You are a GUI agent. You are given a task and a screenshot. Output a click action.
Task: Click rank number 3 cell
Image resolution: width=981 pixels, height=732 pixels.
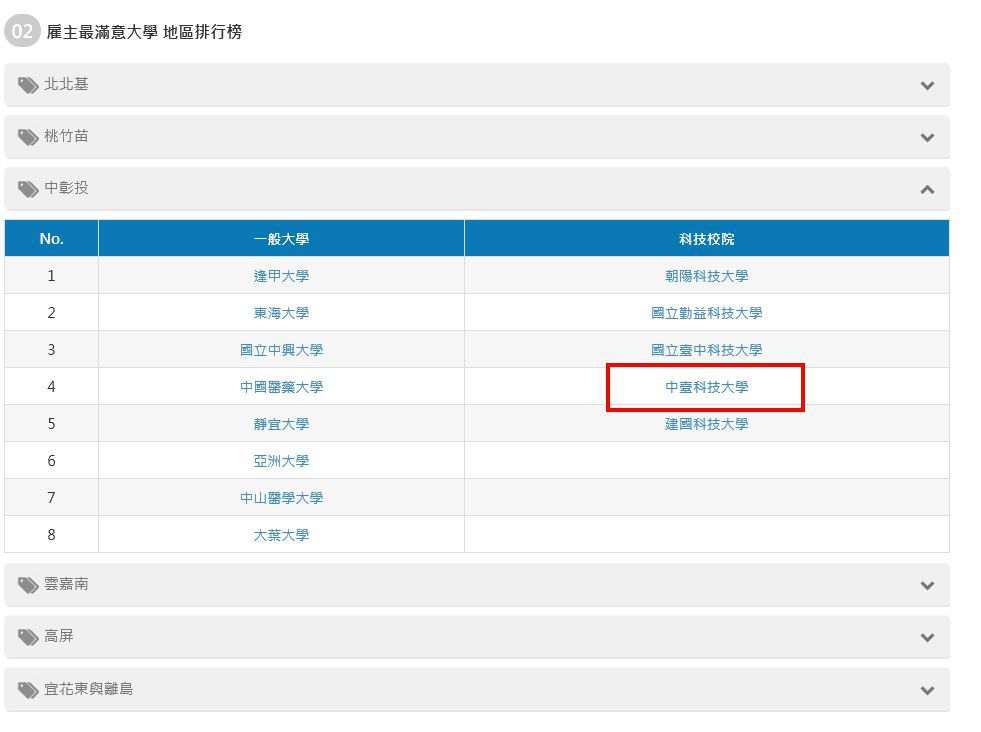tap(51, 349)
